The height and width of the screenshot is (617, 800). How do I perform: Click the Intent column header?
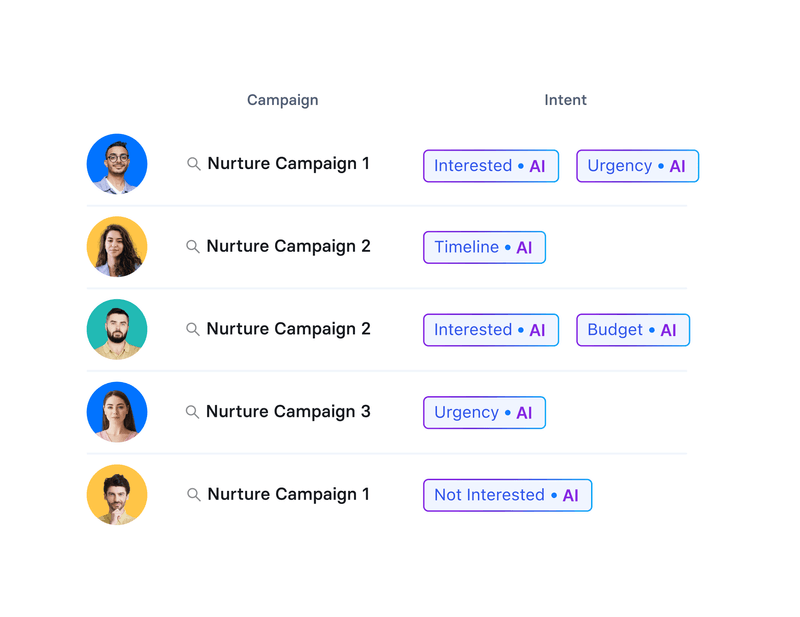click(565, 100)
